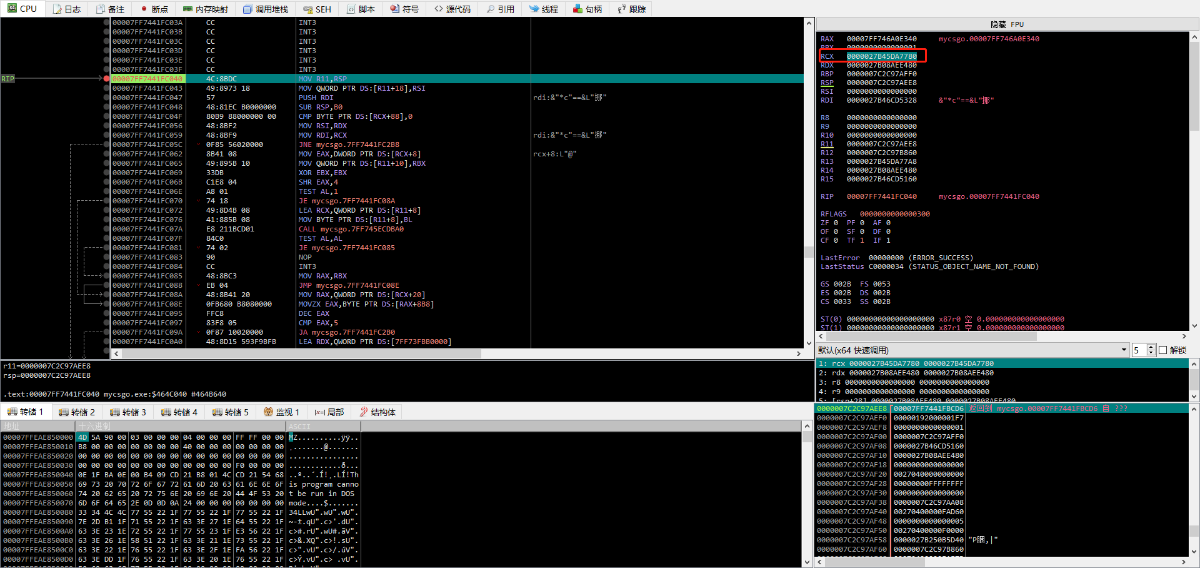Select the R12 register value 0000007C2C97B860

pyautogui.click(x=881, y=152)
